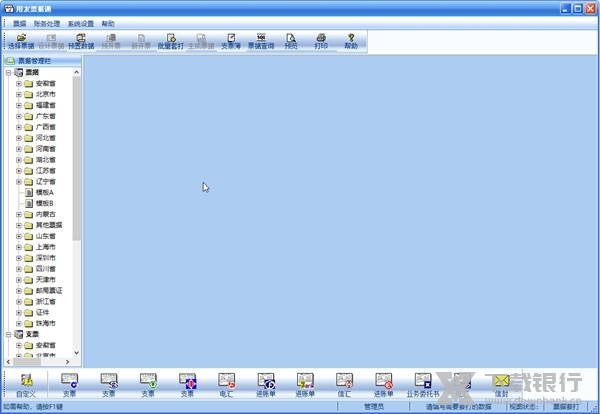Expand the 内蒙古 folder in tree
Viewport: 600px width, 414px height.
[x=18, y=214]
